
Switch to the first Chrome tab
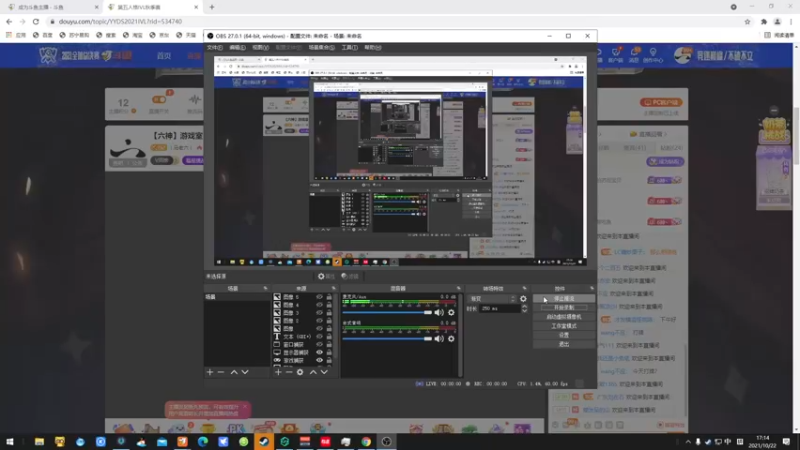[x=51, y=7]
